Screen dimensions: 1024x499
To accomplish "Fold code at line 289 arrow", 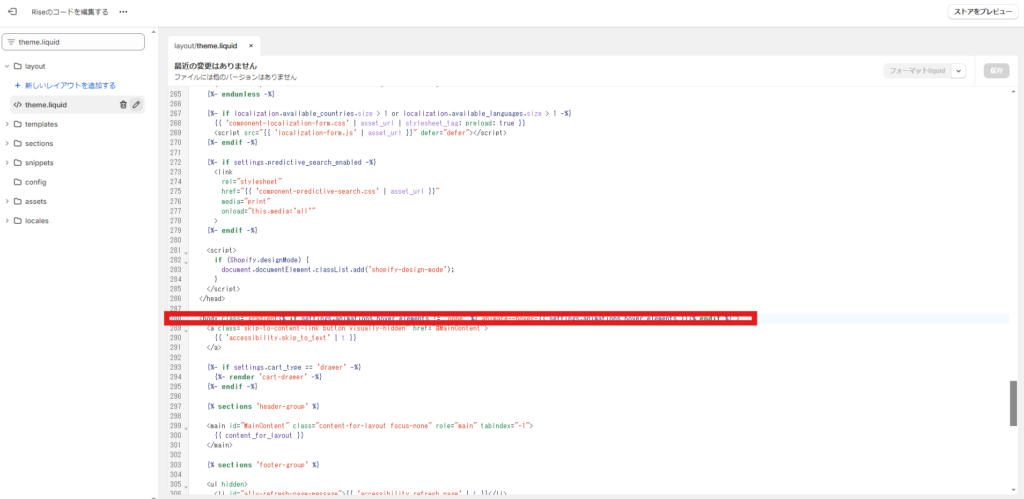I will [x=185, y=330].
